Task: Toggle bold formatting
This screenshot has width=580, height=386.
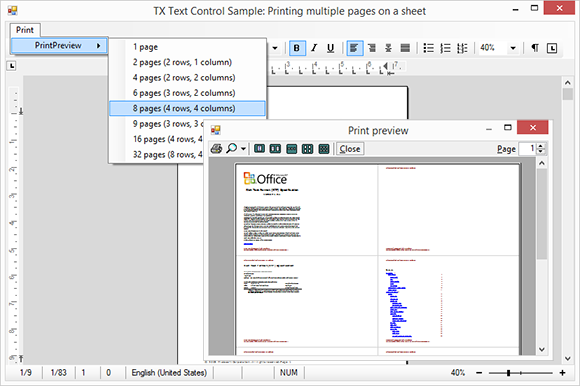Action: pyautogui.click(x=297, y=48)
